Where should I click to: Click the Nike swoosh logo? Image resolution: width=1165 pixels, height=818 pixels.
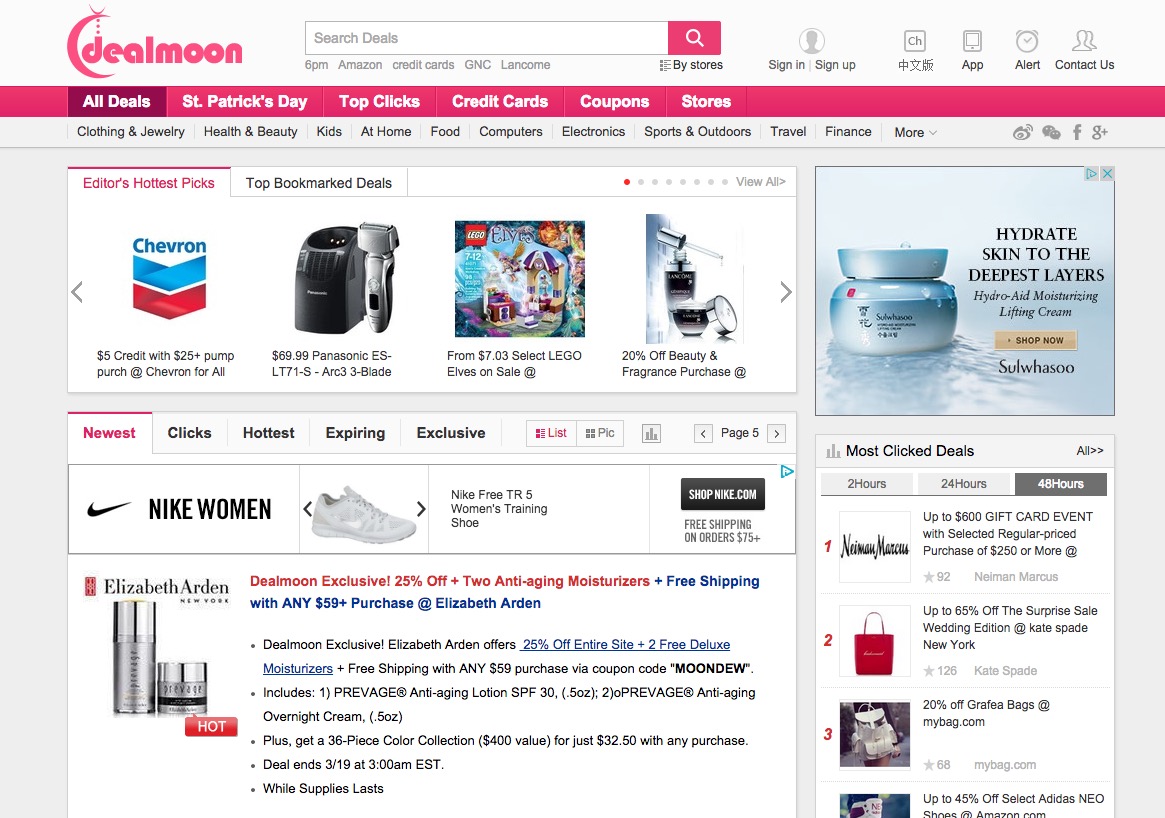tap(108, 509)
